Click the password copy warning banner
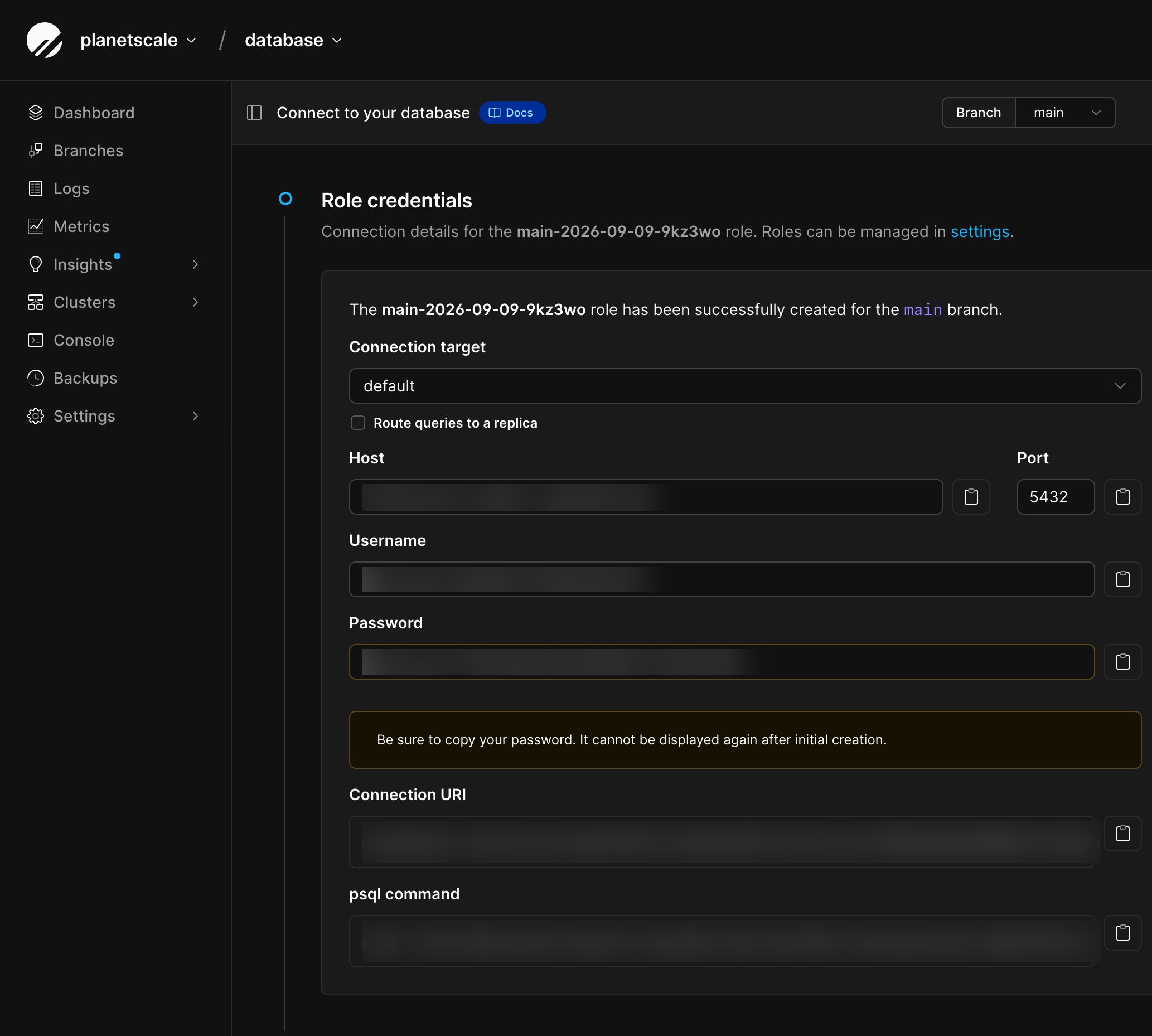The height and width of the screenshot is (1036, 1152). 744,740
